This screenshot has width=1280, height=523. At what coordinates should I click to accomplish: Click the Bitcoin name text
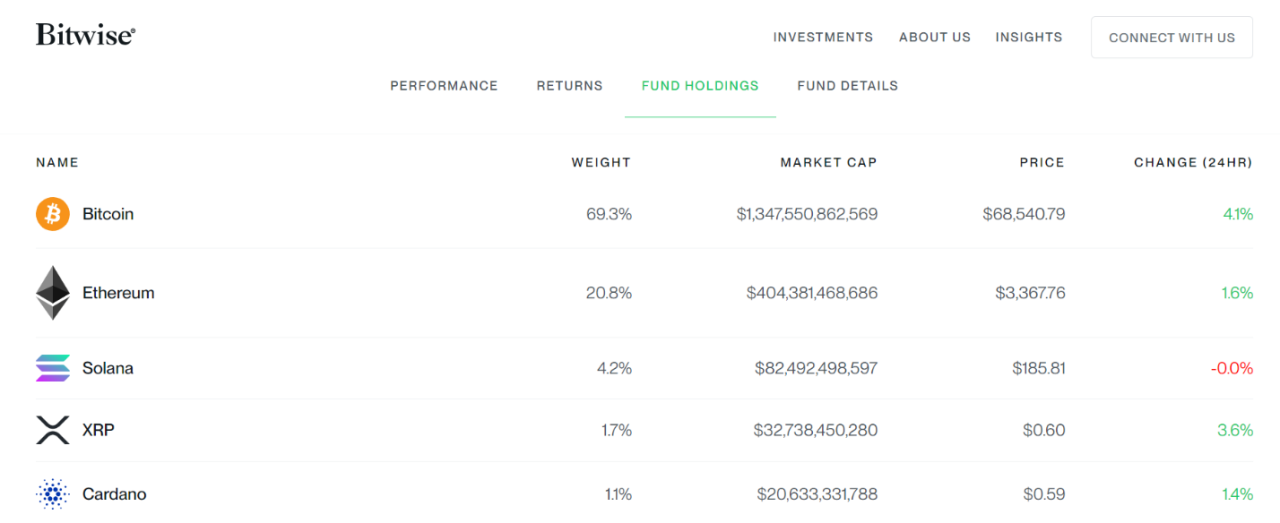108,214
